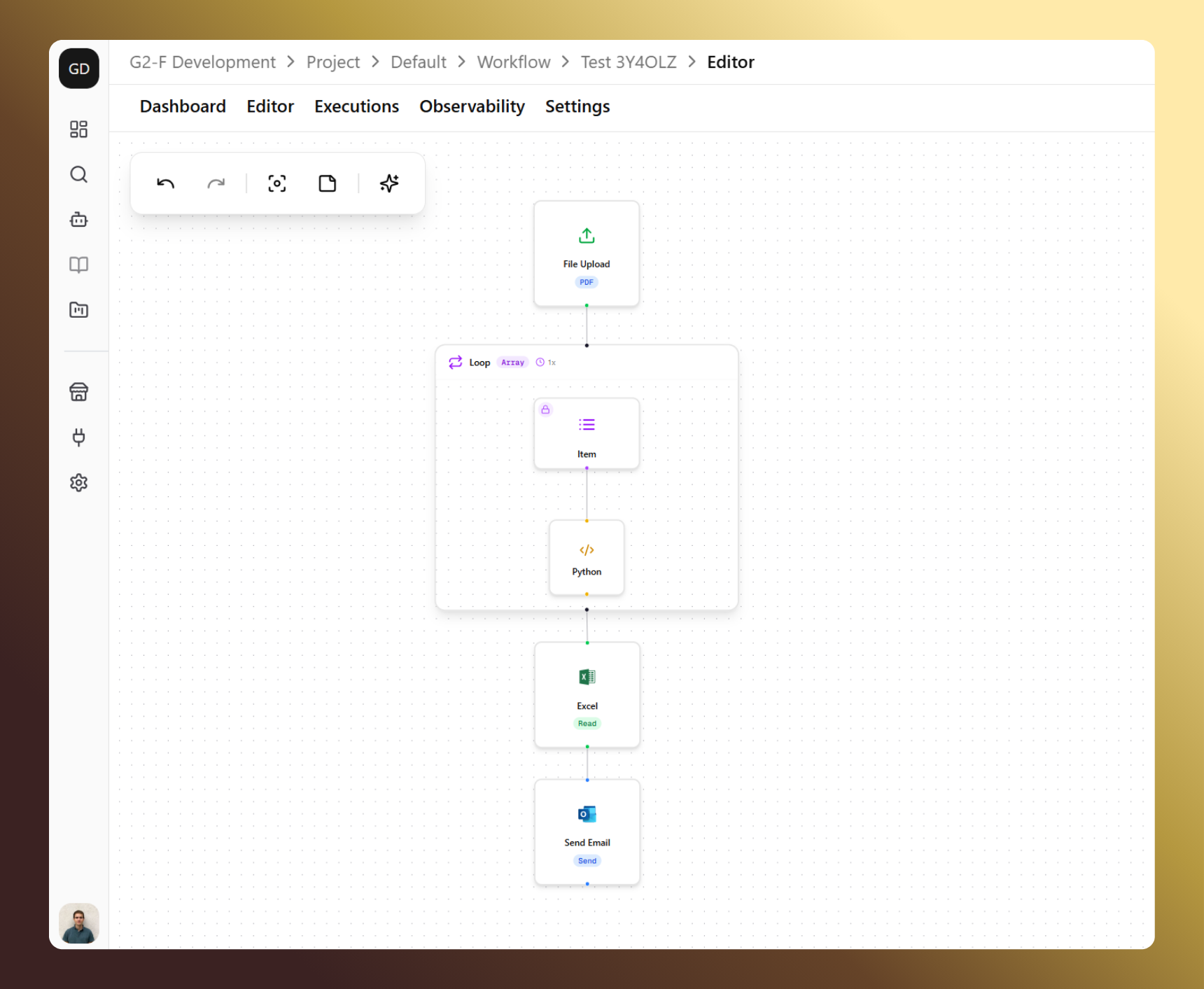The image size is (1204, 989).
Task: Switch to the Executions tab
Action: [x=356, y=106]
